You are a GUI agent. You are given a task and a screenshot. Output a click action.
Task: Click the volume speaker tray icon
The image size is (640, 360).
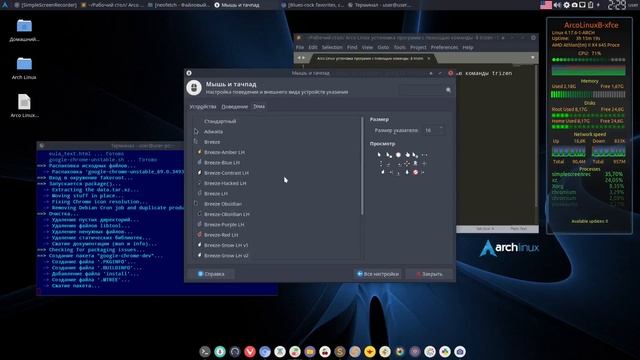557,5
